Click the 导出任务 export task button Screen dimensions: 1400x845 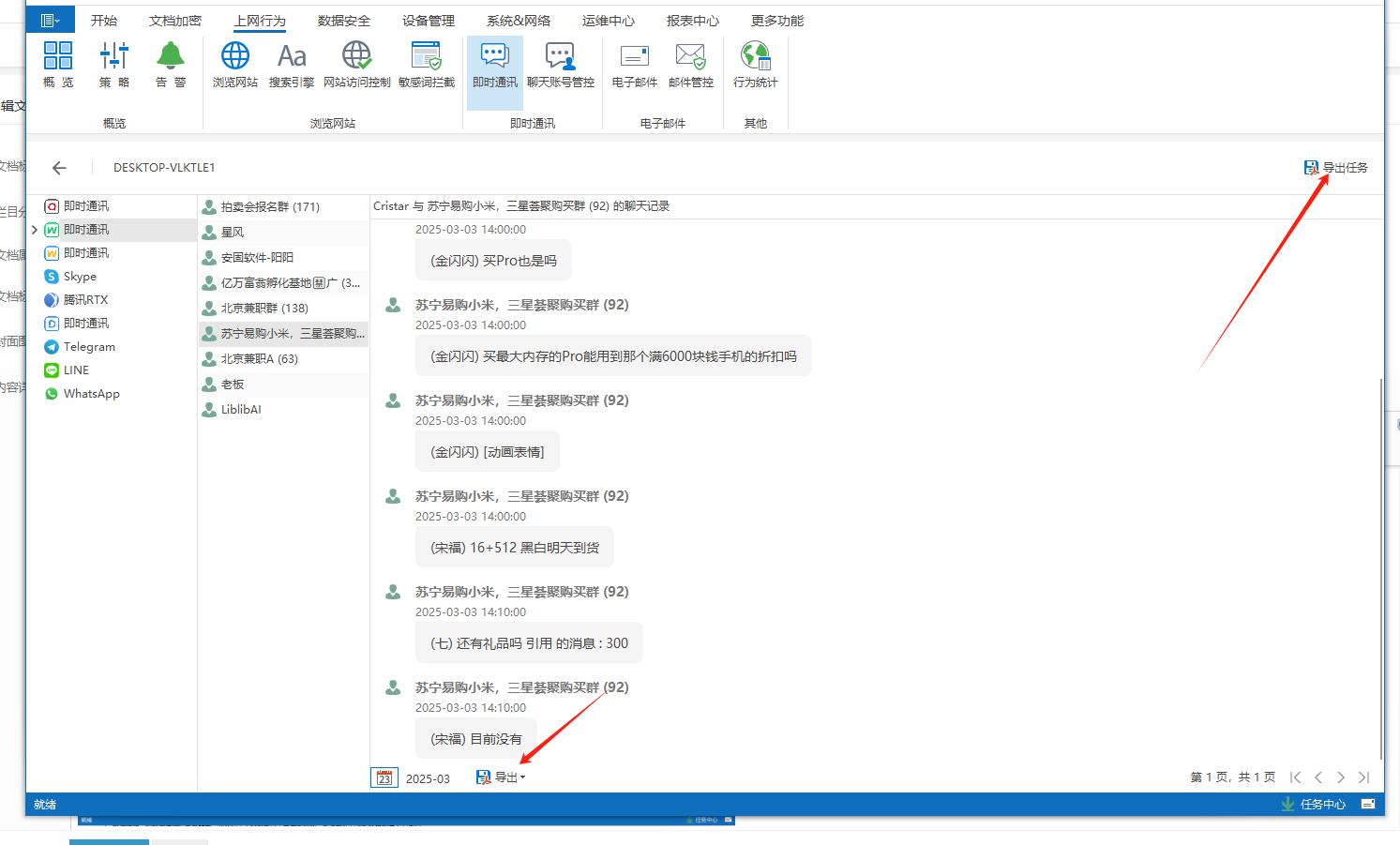[1336, 168]
